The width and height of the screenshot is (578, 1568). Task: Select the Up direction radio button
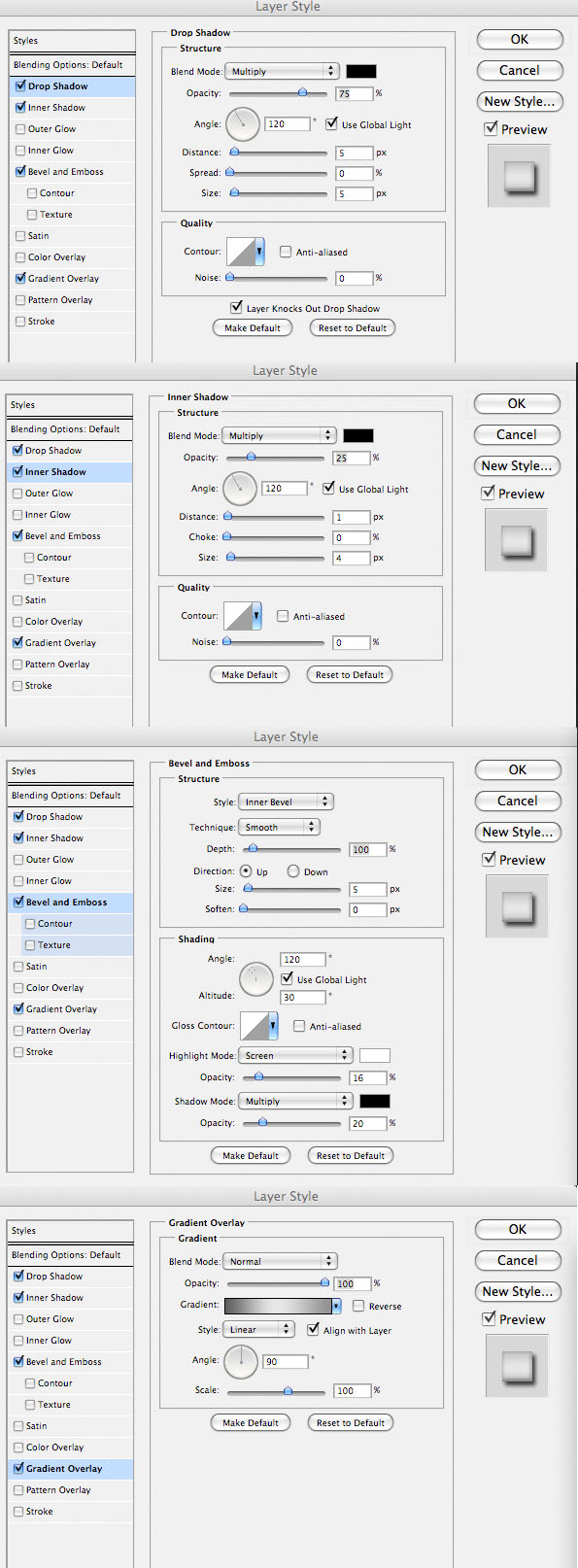[x=247, y=871]
